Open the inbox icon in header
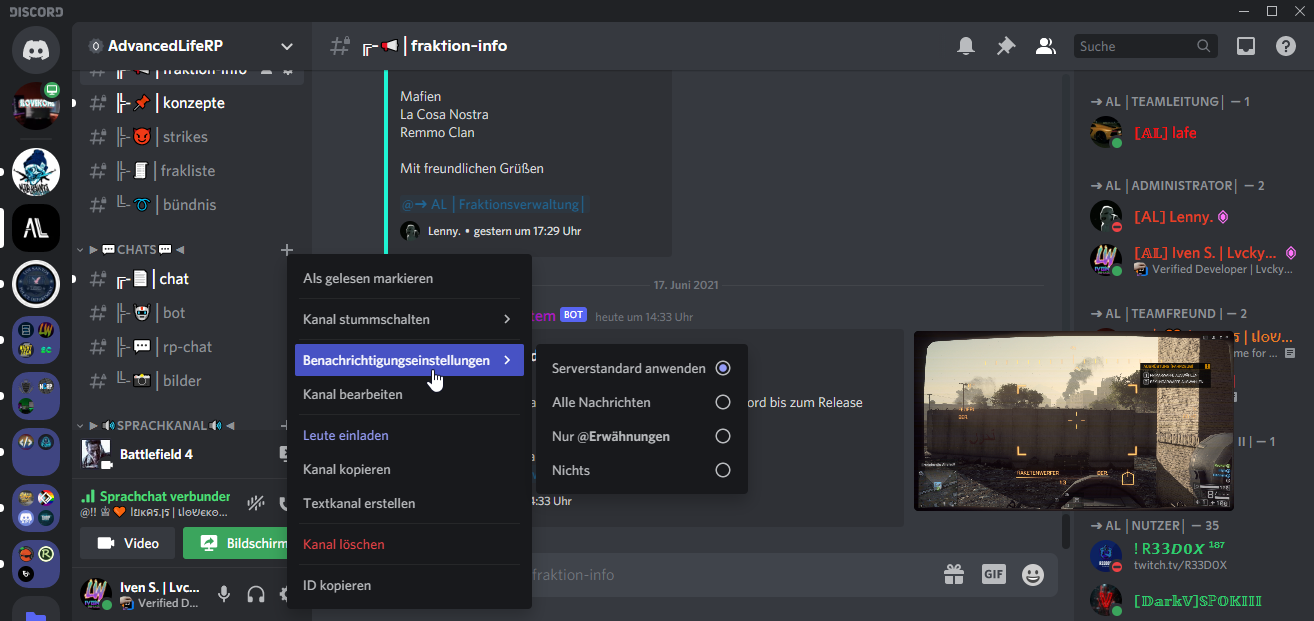Image resolution: width=1314 pixels, height=621 pixels. pos(1246,46)
